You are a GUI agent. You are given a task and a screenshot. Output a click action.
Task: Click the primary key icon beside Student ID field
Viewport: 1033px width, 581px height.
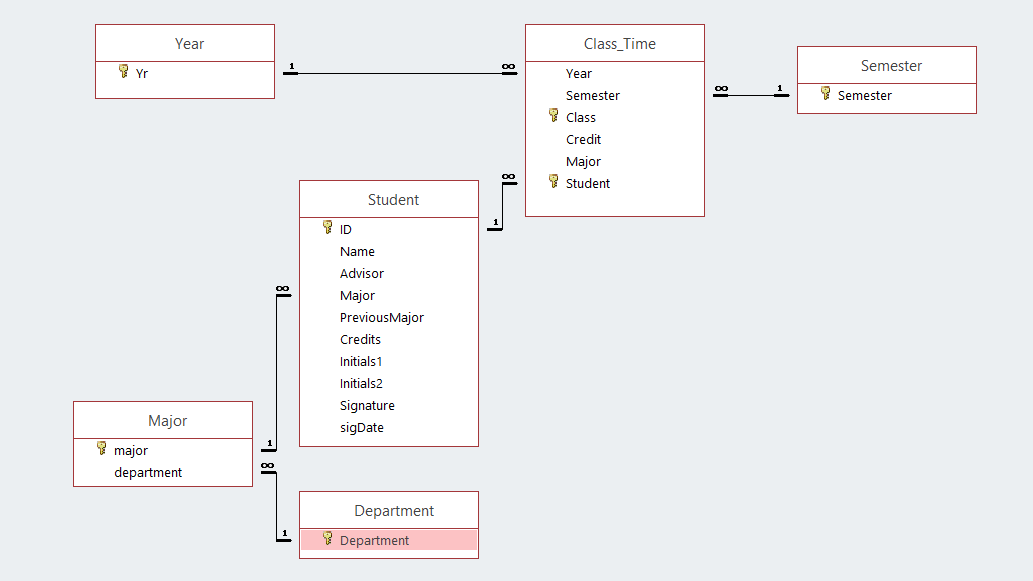328,228
